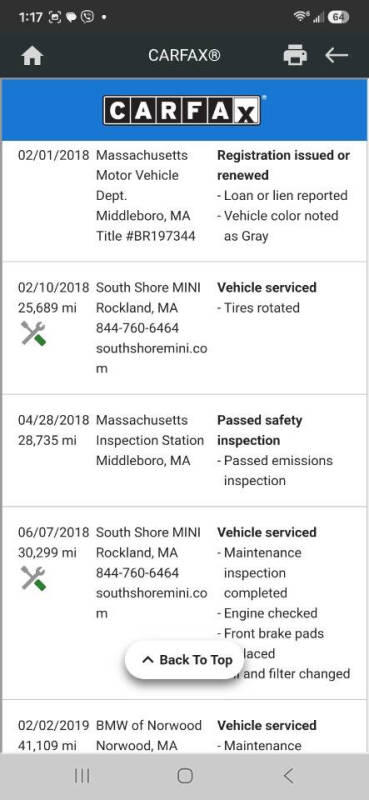Print the CARFAX report
Image resolution: width=369 pixels, height=800 pixels.
(296, 55)
